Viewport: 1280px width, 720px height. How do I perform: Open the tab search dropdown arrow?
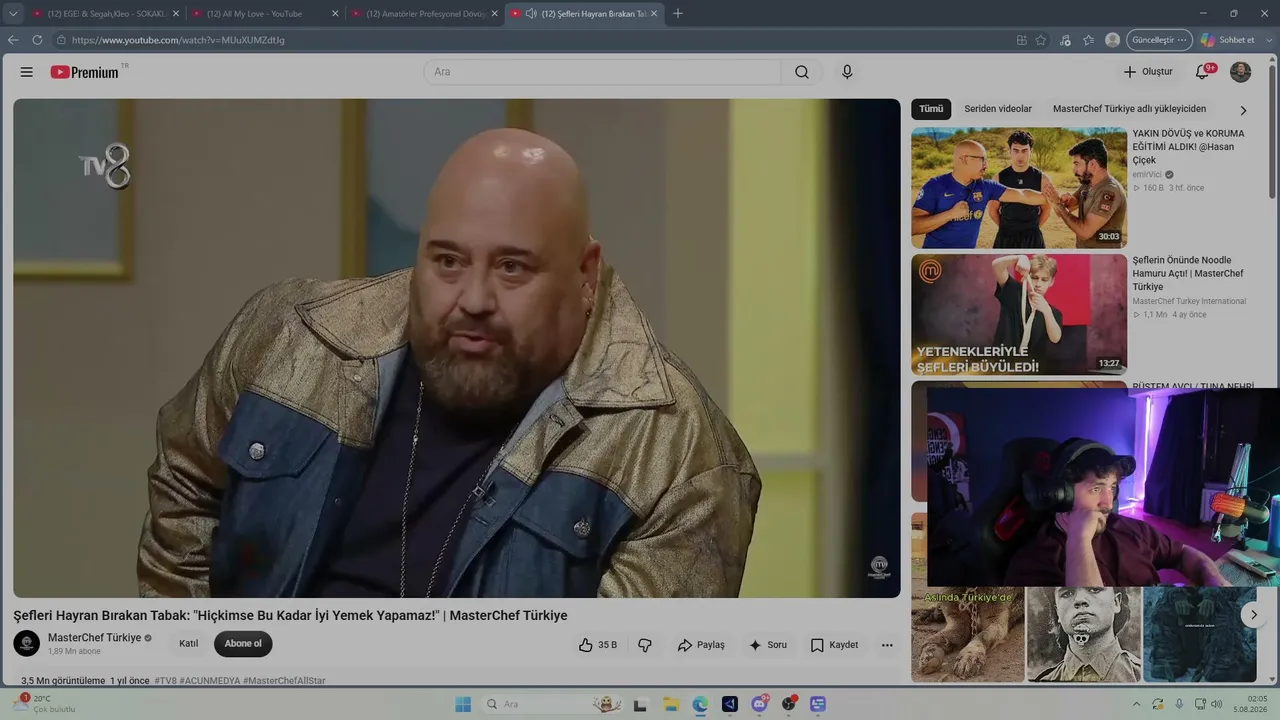[x=13, y=14]
